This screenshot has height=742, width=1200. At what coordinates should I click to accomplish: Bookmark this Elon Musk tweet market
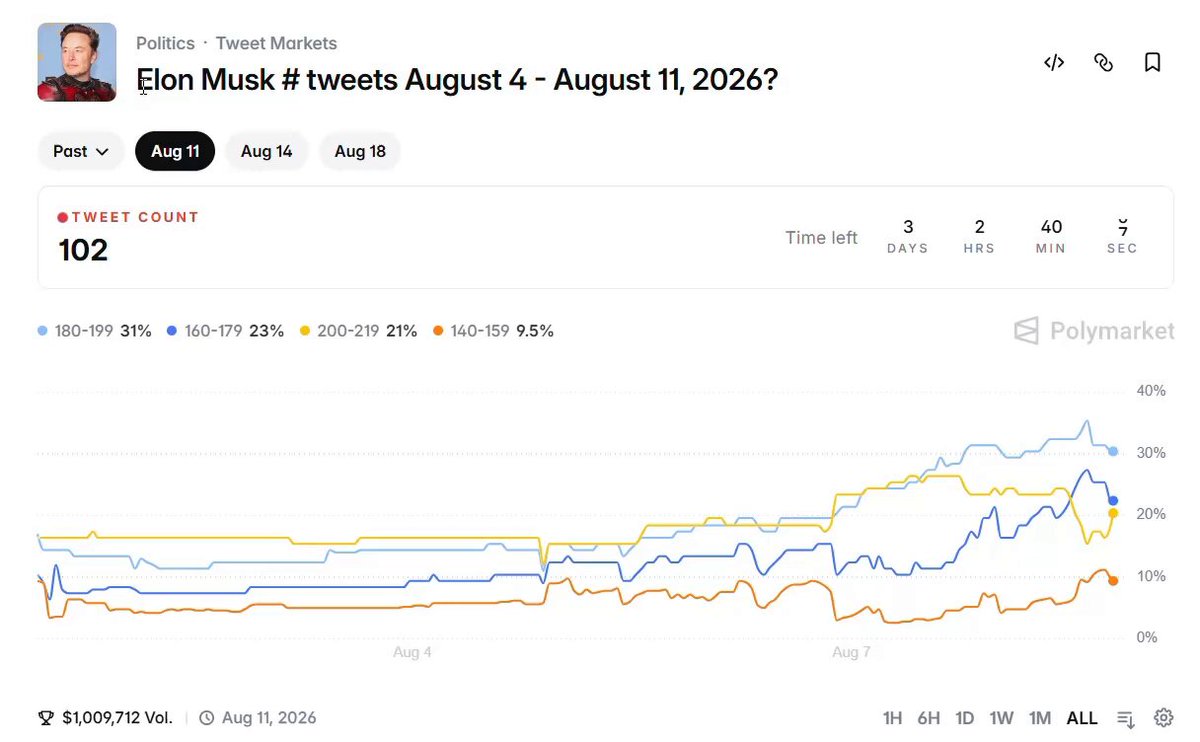coord(1152,63)
